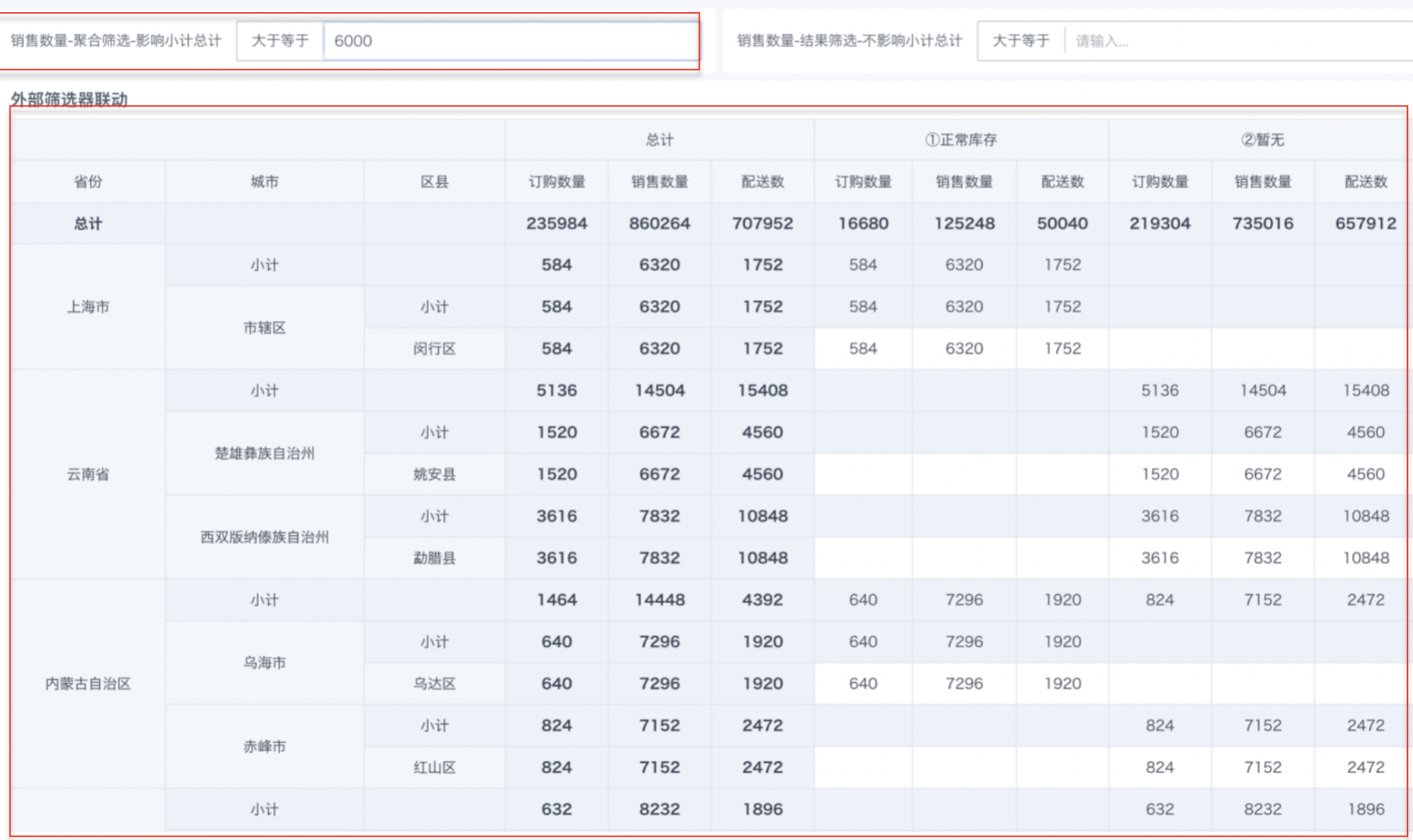
Task: Click the 城市 column header
Action: click(264, 182)
